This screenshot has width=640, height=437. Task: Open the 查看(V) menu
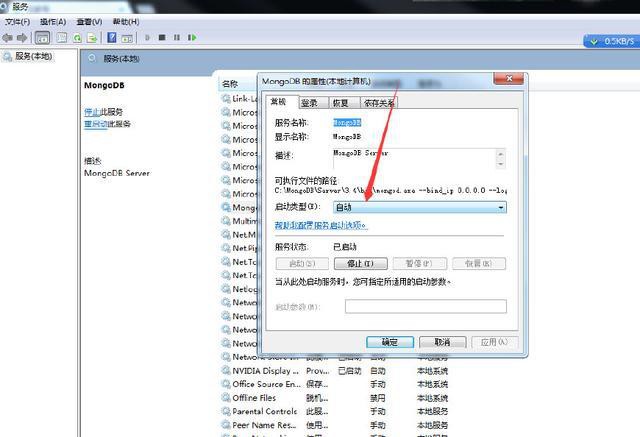(89, 22)
